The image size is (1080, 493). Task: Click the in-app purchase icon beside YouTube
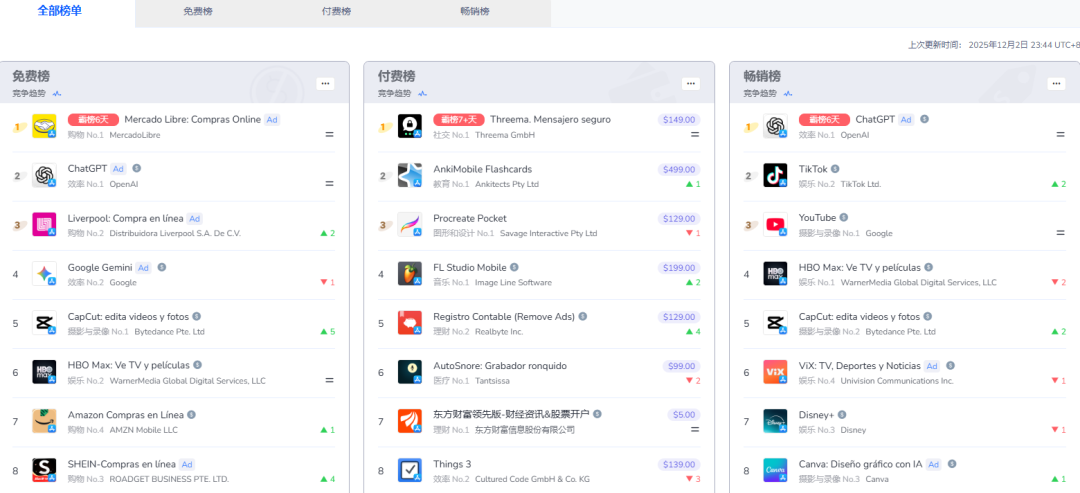click(844, 218)
